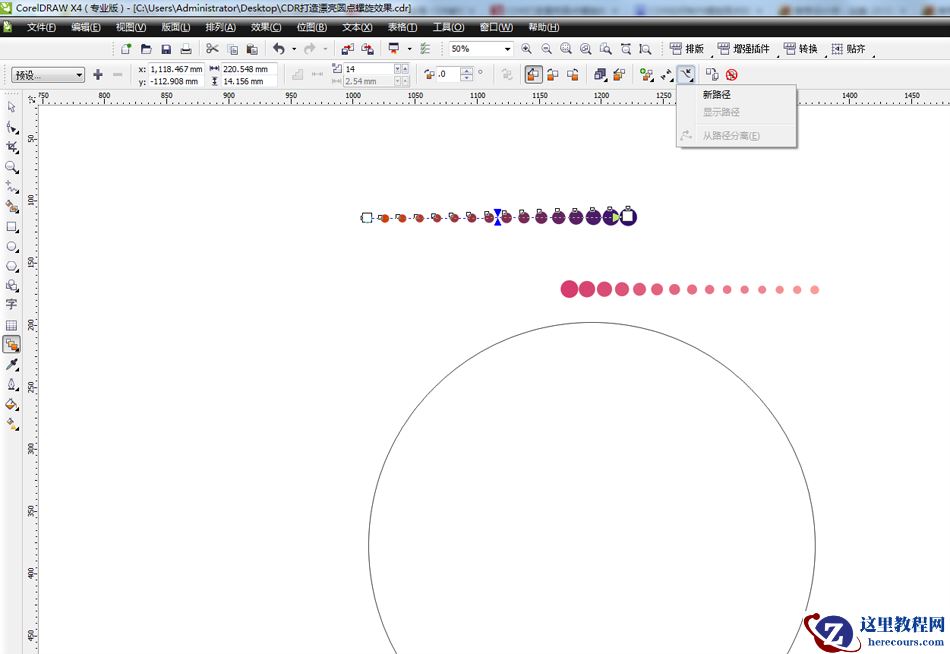Select the Ellipse tool
950x654 pixels.
pyautogui.click(x=12, y=247)
